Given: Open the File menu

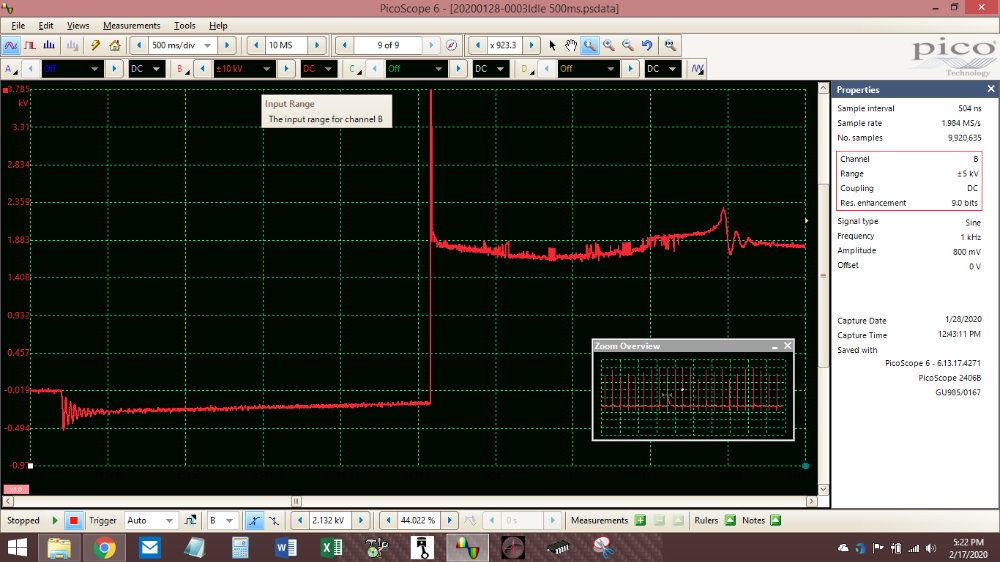Looking at the screenshot, I should (18, 26).
